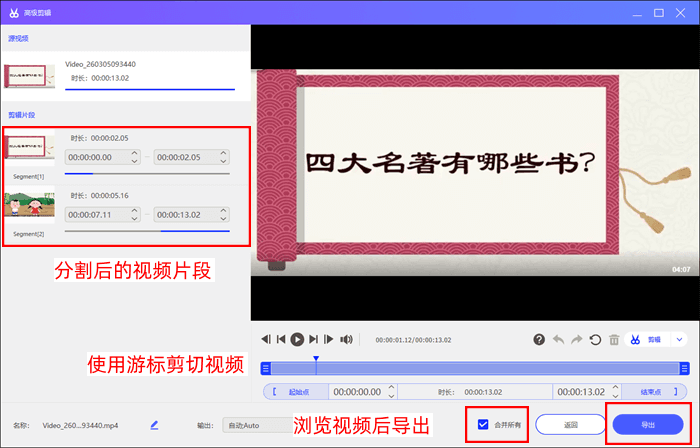Open help via the question mark icon

tap(539, 340)
